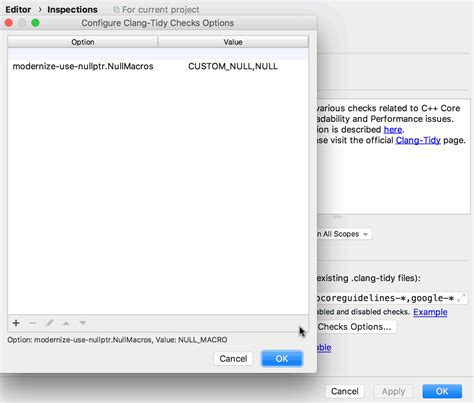
Task: Click the project scope icon beside For current project
Action: click(x=116, y=10)
